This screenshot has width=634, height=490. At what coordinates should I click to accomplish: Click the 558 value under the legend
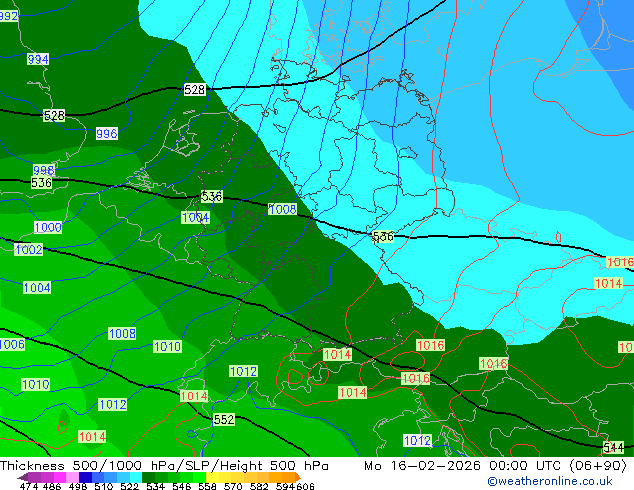[x=207, y=486]
